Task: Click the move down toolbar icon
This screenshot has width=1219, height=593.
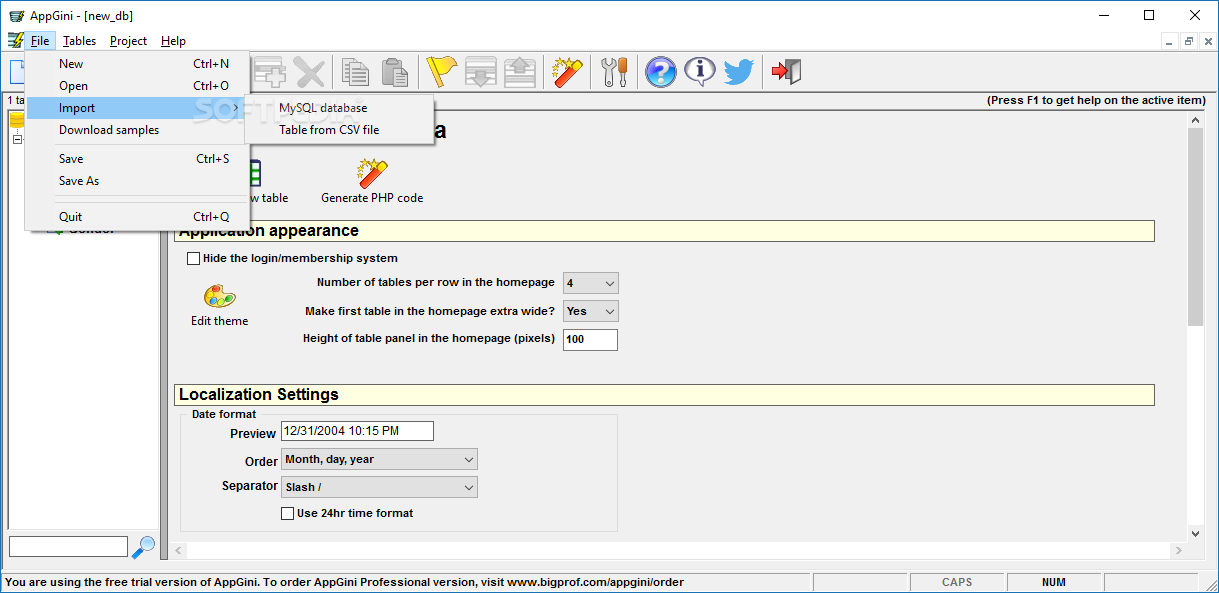Action: pos(481,72)
